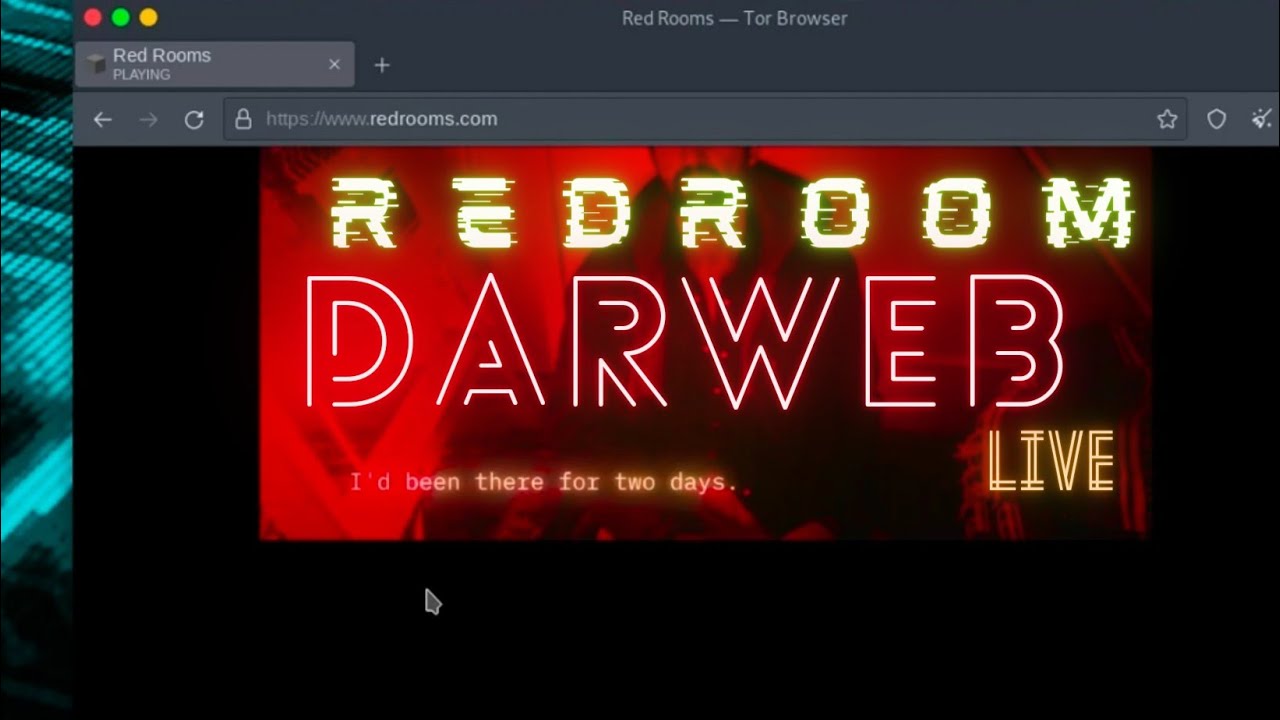Screen dimensions: 1280x720
Task: Bookmark this page with the star
Action: click(x=1167, y=119)
